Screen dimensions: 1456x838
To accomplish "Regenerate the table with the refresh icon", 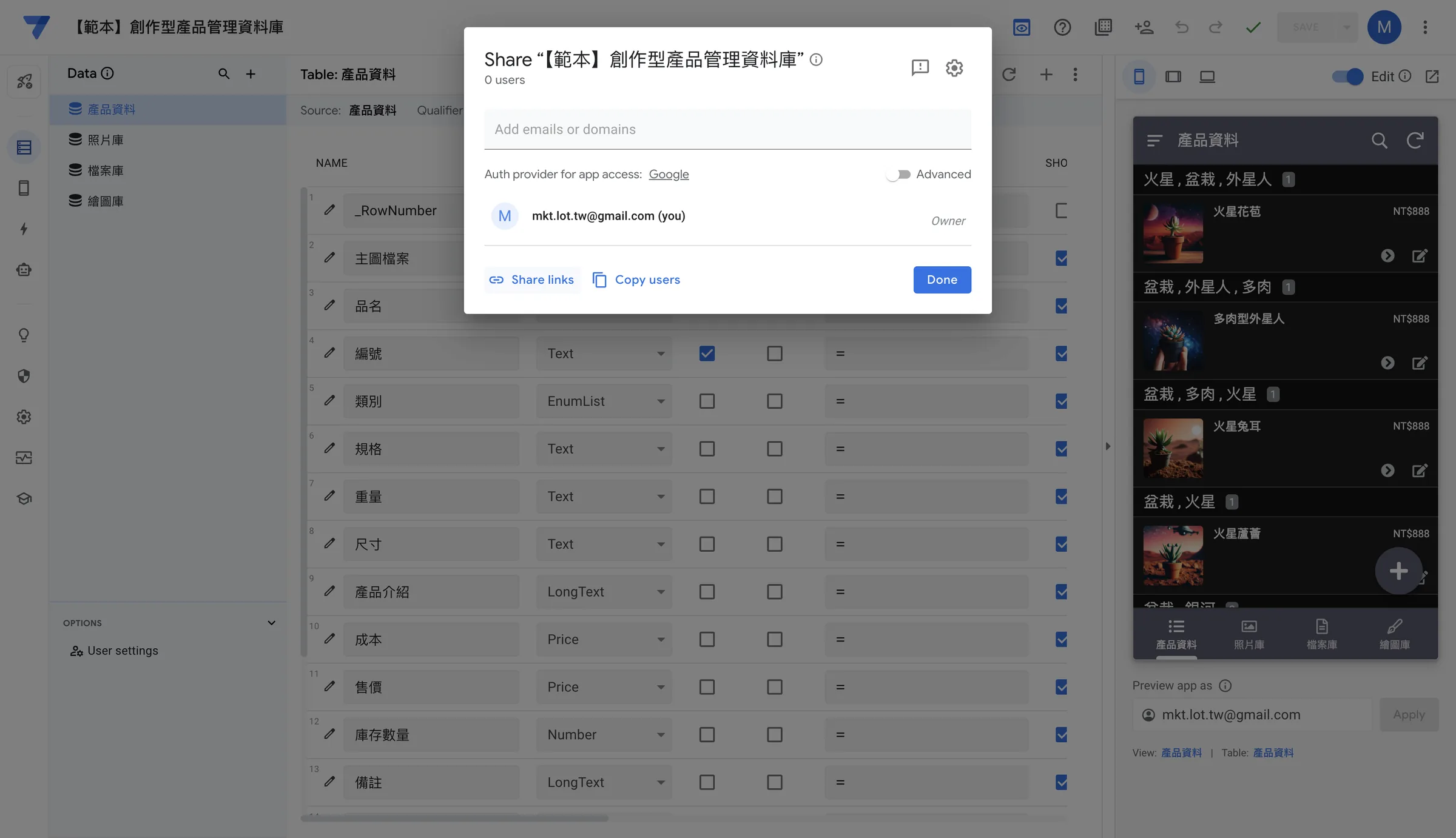I will pos(1009,74).
